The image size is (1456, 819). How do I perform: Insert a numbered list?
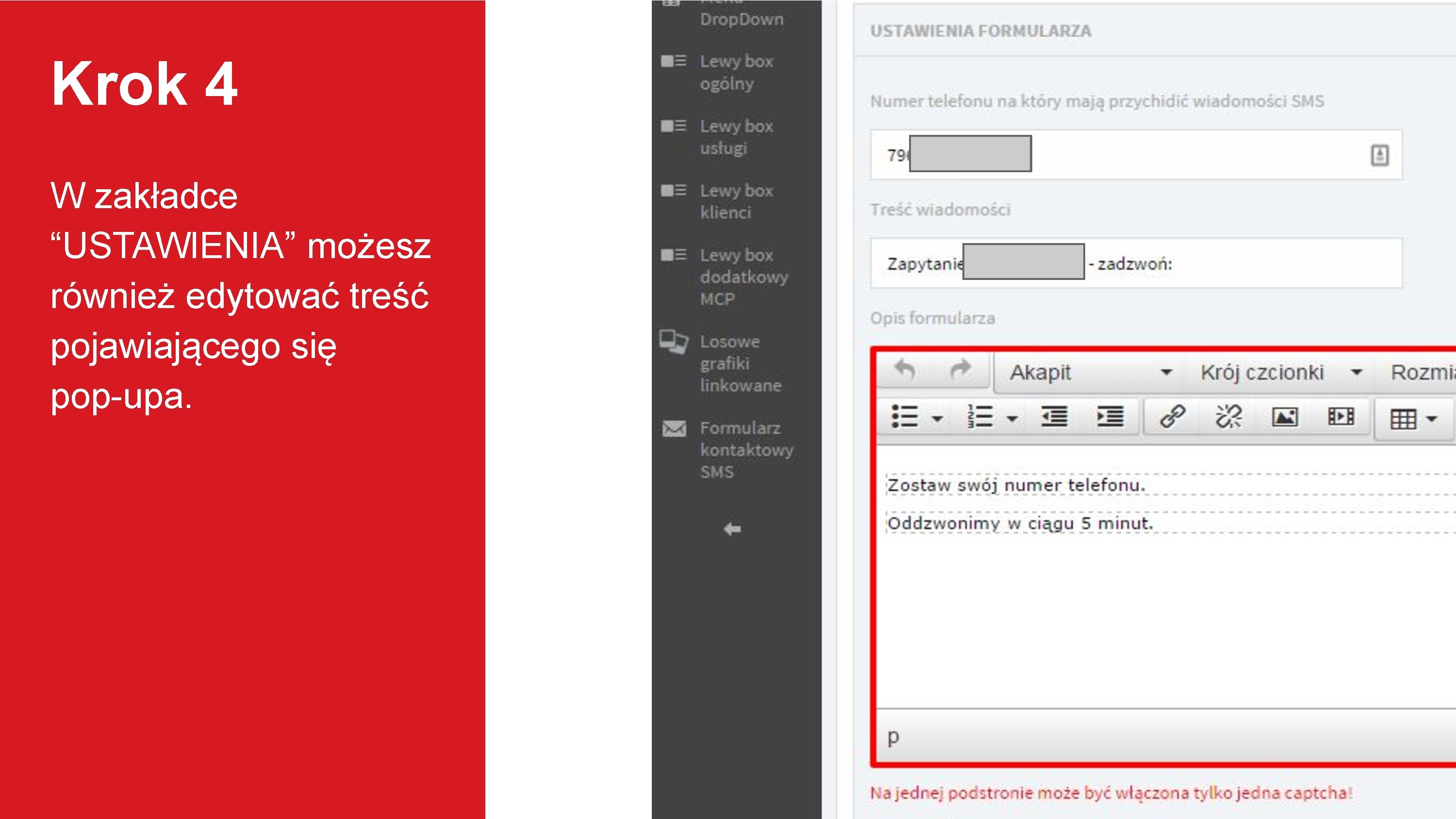[980, 417]
